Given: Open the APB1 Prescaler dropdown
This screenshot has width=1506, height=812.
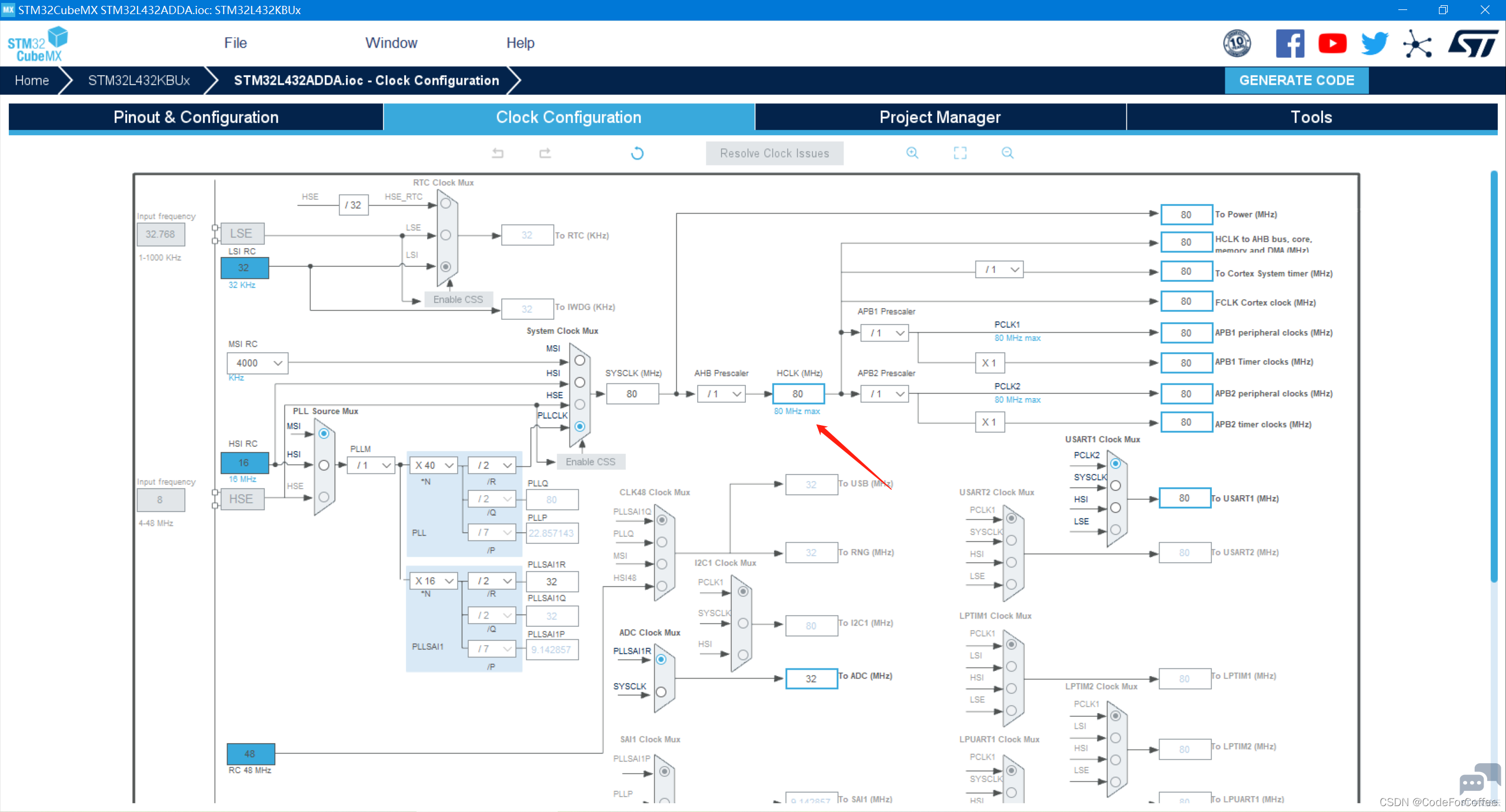Looking at the screenshot, I should 885,333.
